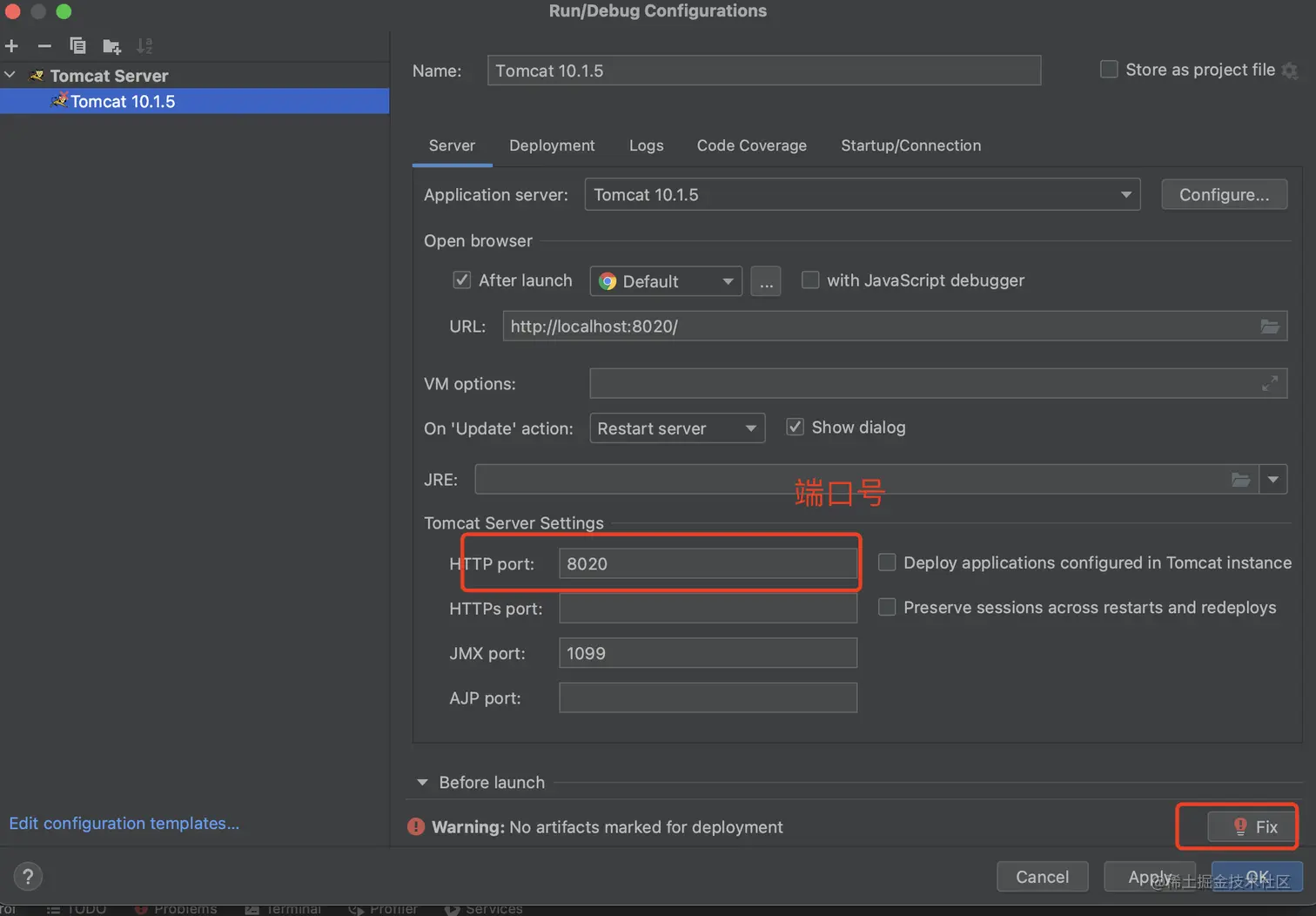This screenshot has width=1316, height=916.
Task: Click the JRE input field
Action: (x=866, y=480)
